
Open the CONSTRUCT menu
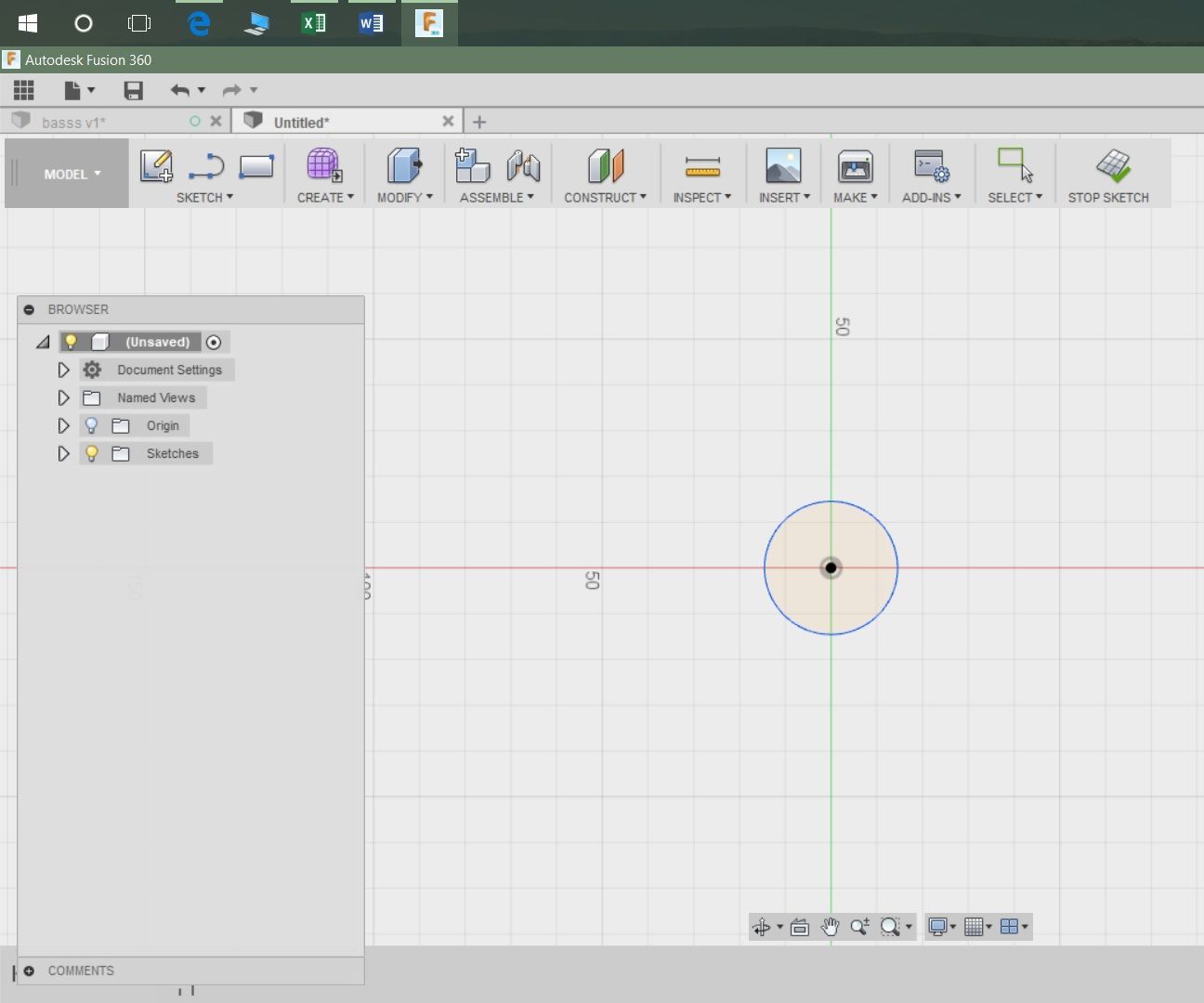606,197
